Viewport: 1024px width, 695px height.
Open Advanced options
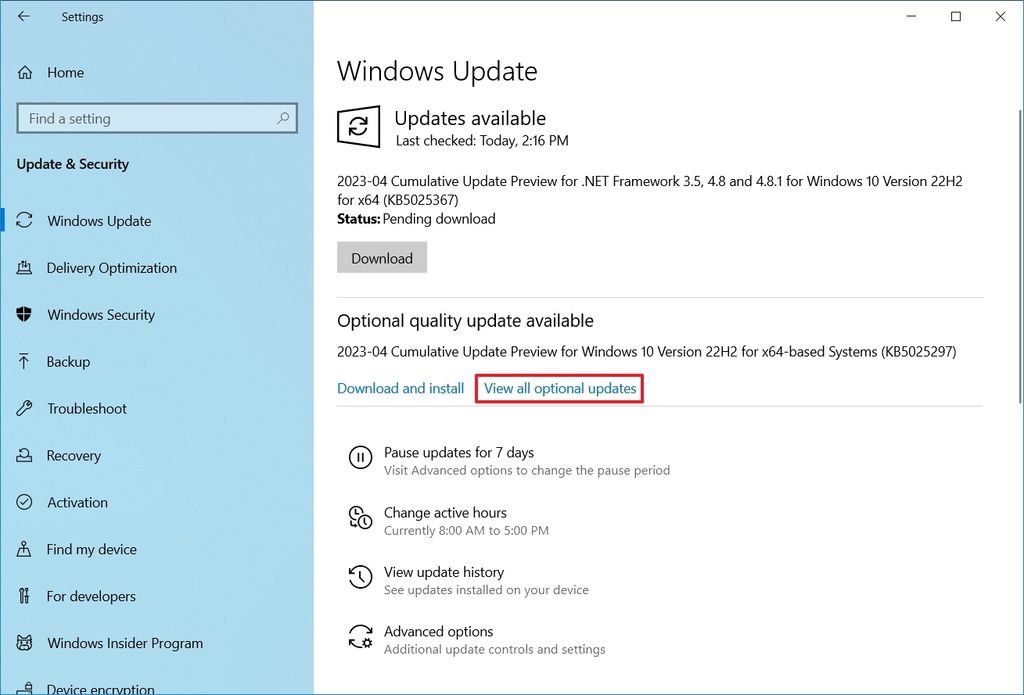click(x=438, y=631)
